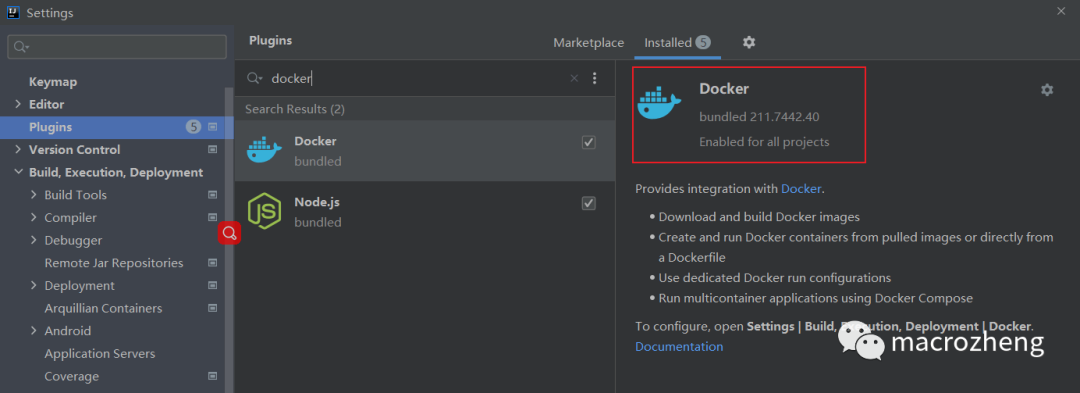Screen dimensions: 1080x393
Task: Open the plugin search options three-dot menu
Action: 595,78
